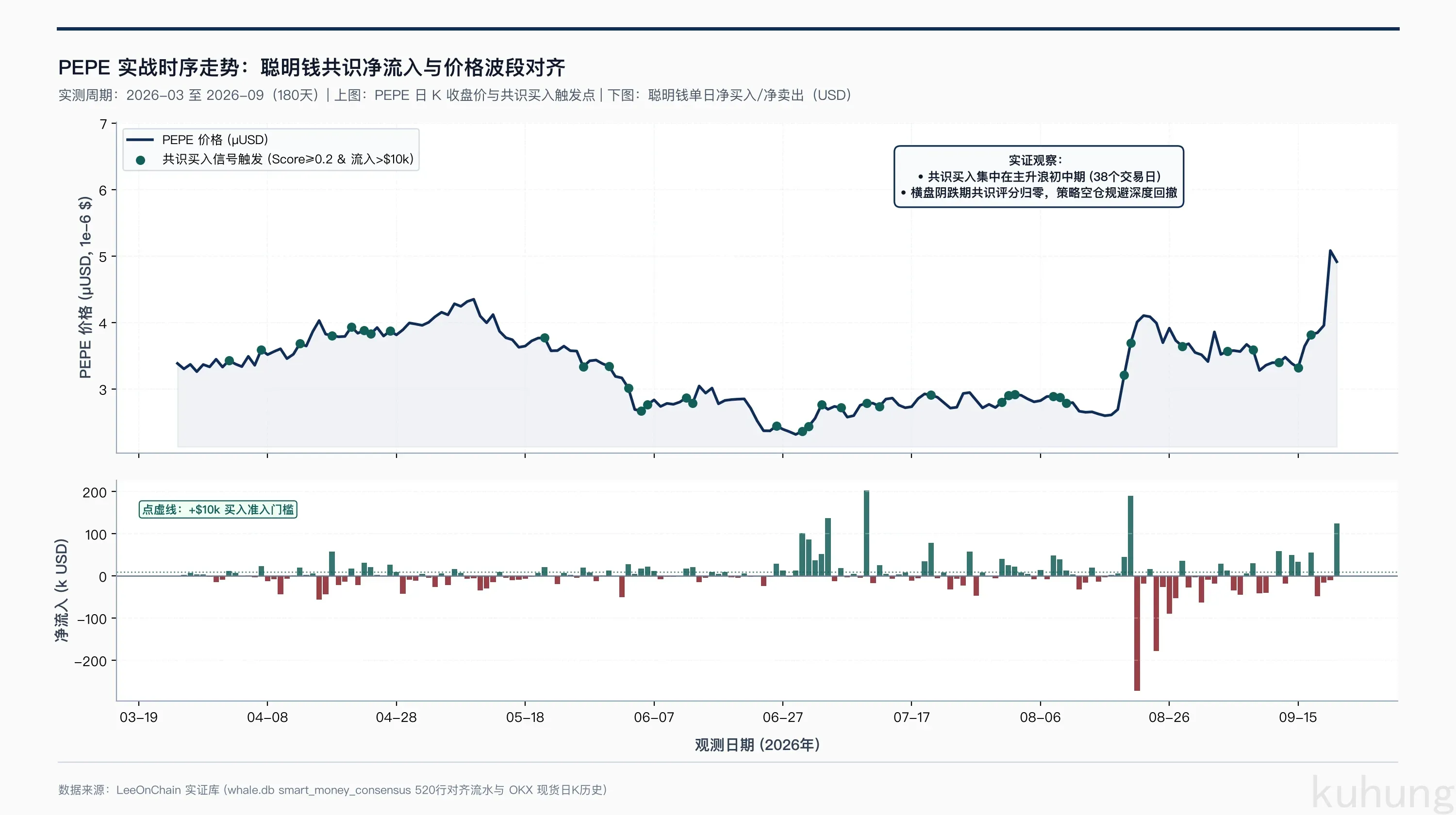The height and width of the screenshot is (815, 1456).
Task: Click the date tick label 07-17
Action: [x=911, y=717]
